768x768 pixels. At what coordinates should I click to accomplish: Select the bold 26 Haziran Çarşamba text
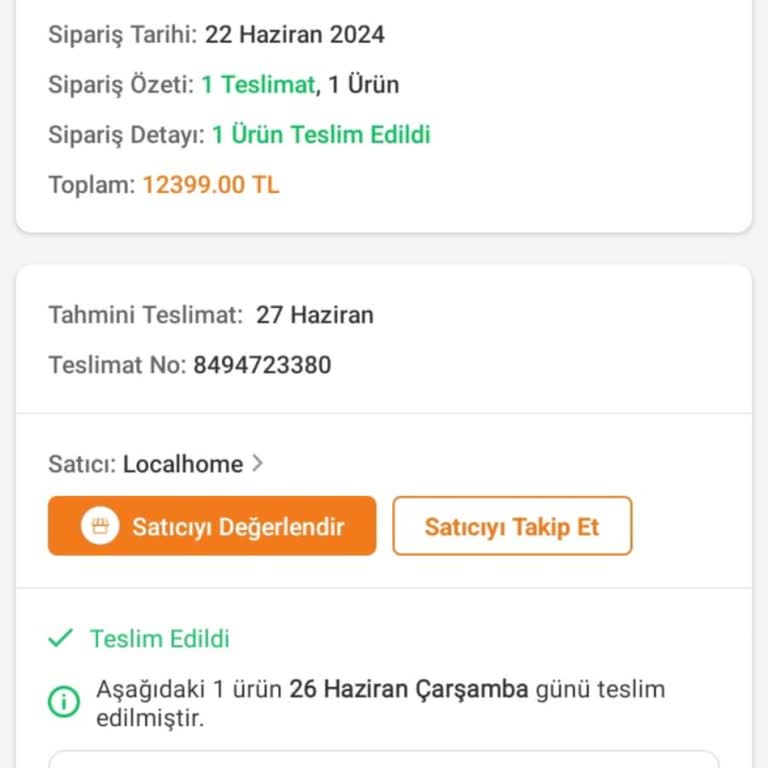tap(409, 689)
